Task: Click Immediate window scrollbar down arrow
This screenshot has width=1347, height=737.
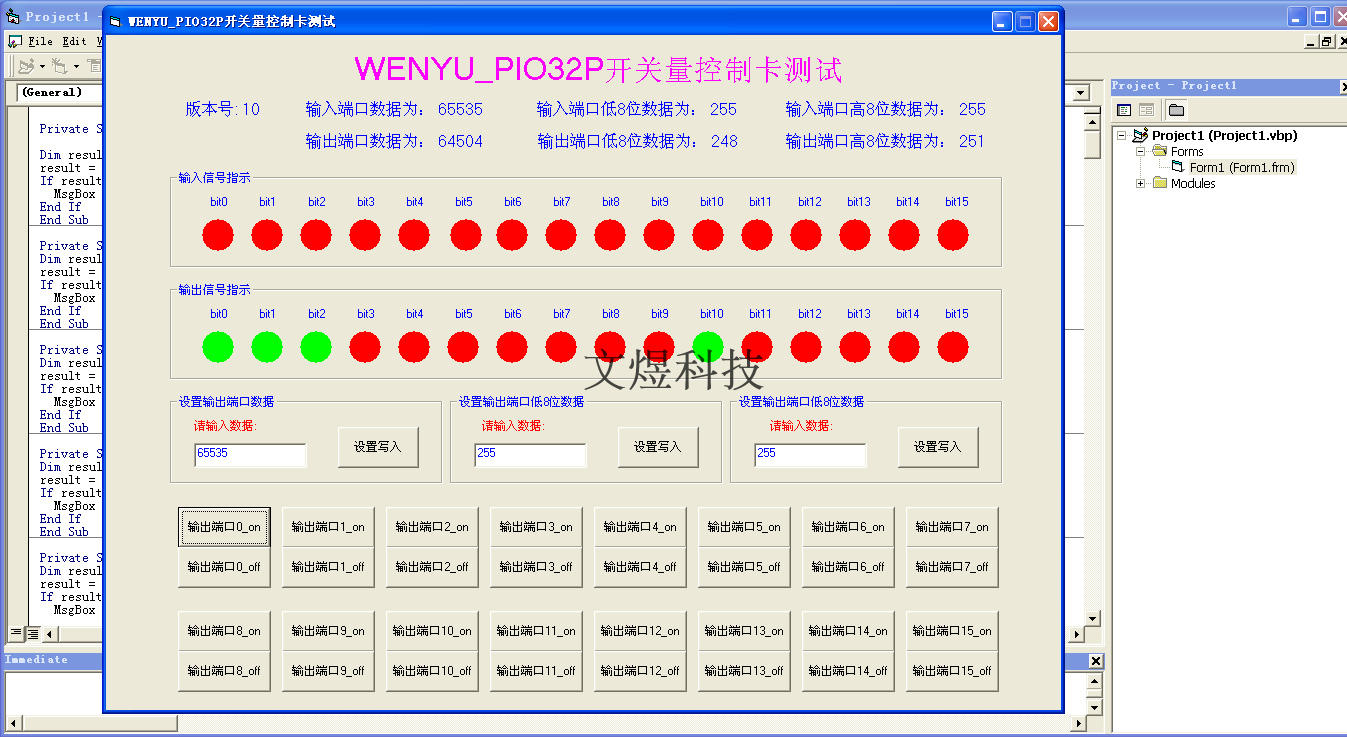Action: point(1094,706)
